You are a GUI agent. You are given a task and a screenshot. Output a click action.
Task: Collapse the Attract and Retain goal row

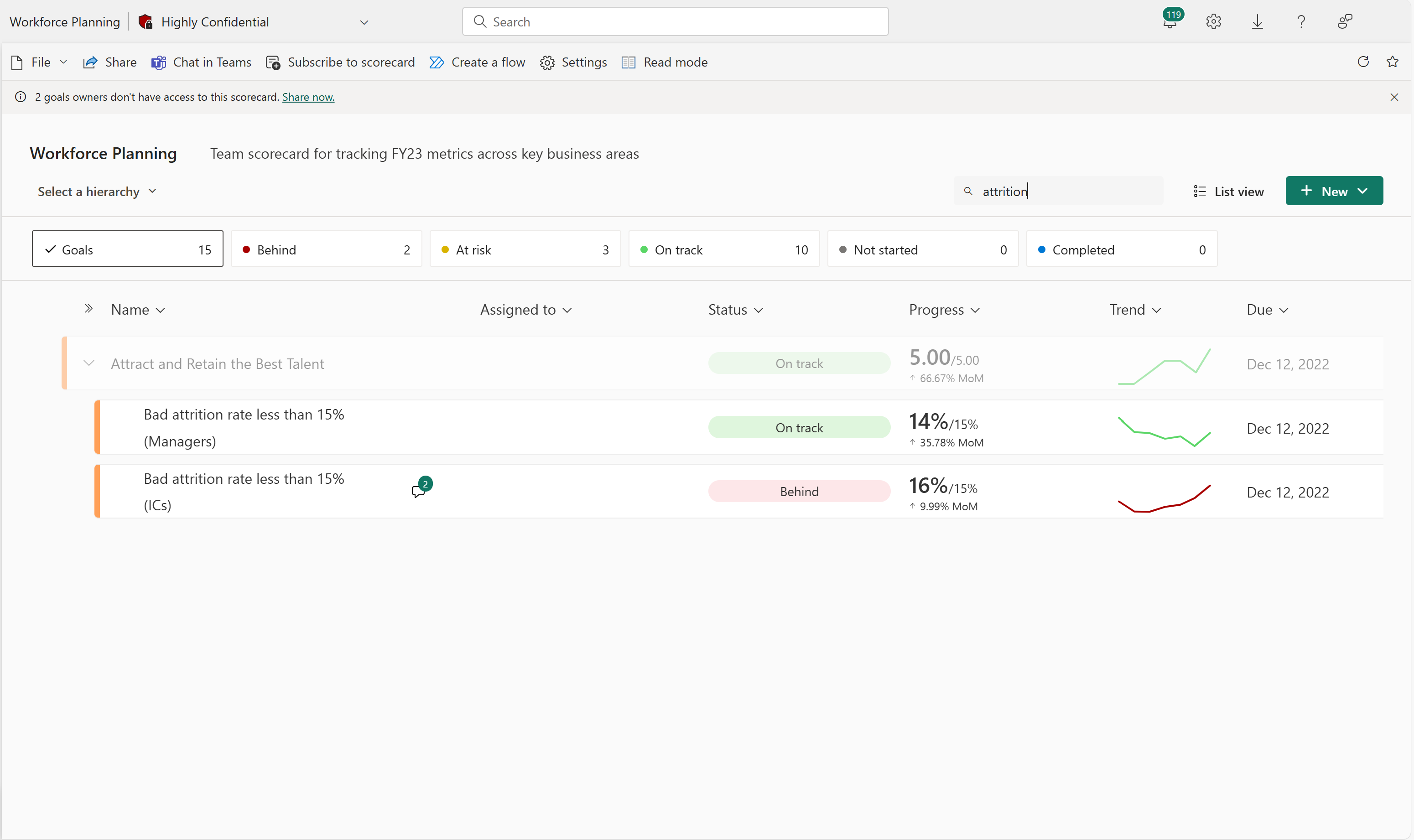pyautogui.click(x=88, y=363)
